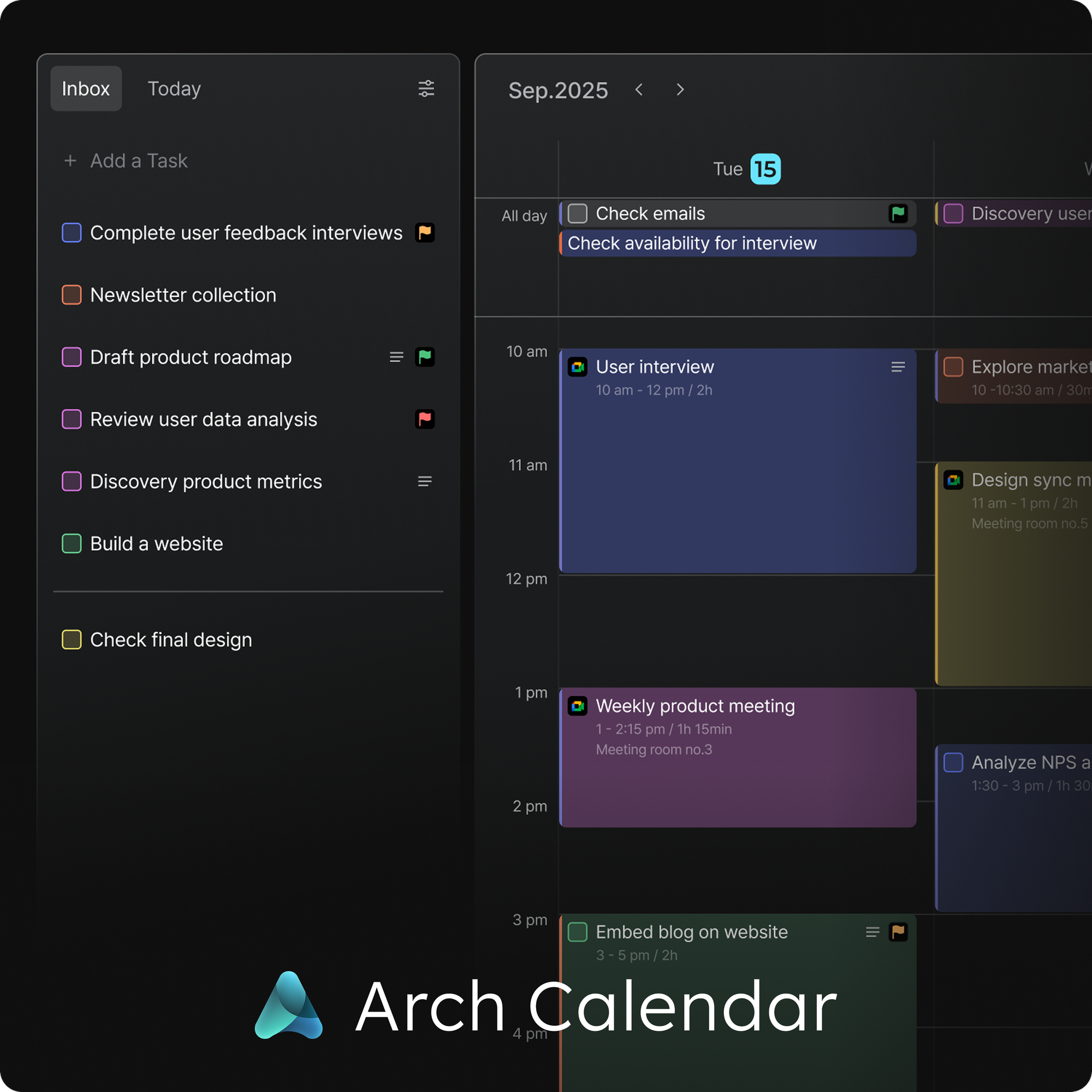This screenshot has width=1092, height=1092.
Task: Select the Inbox tab
Action: tap(86, 89)
